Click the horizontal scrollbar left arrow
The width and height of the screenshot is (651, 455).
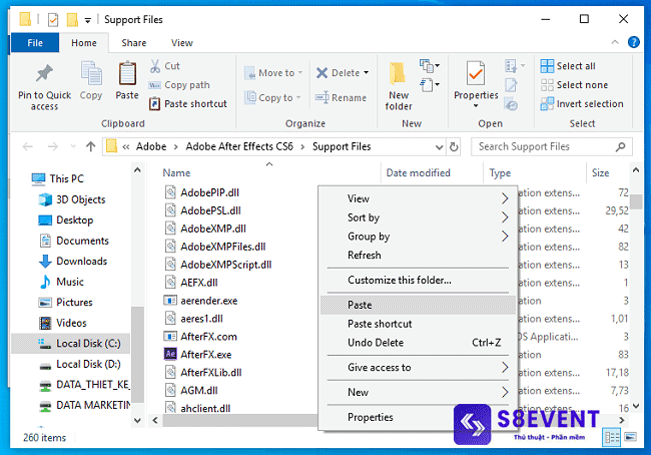tap(155, 420)
